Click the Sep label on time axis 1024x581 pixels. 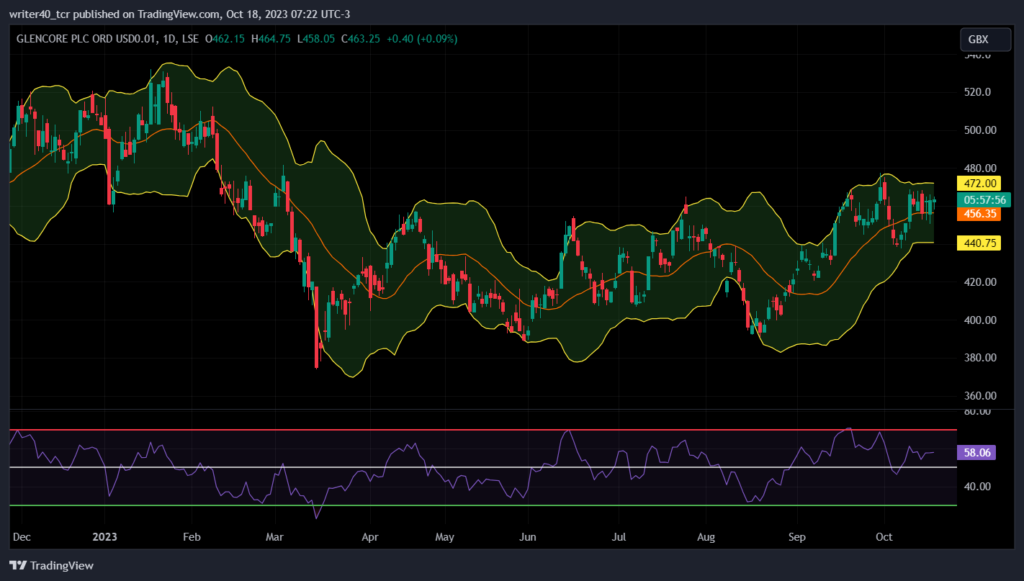pos(797,537)
